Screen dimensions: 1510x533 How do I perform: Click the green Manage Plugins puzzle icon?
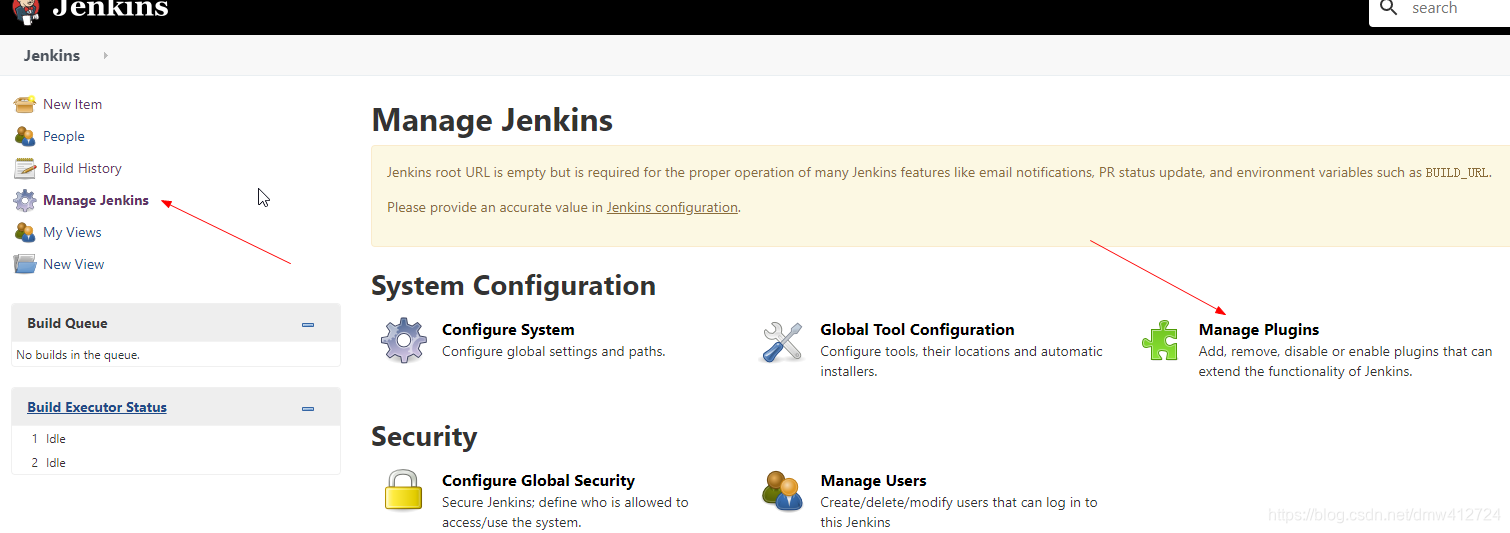point(1160,341)
